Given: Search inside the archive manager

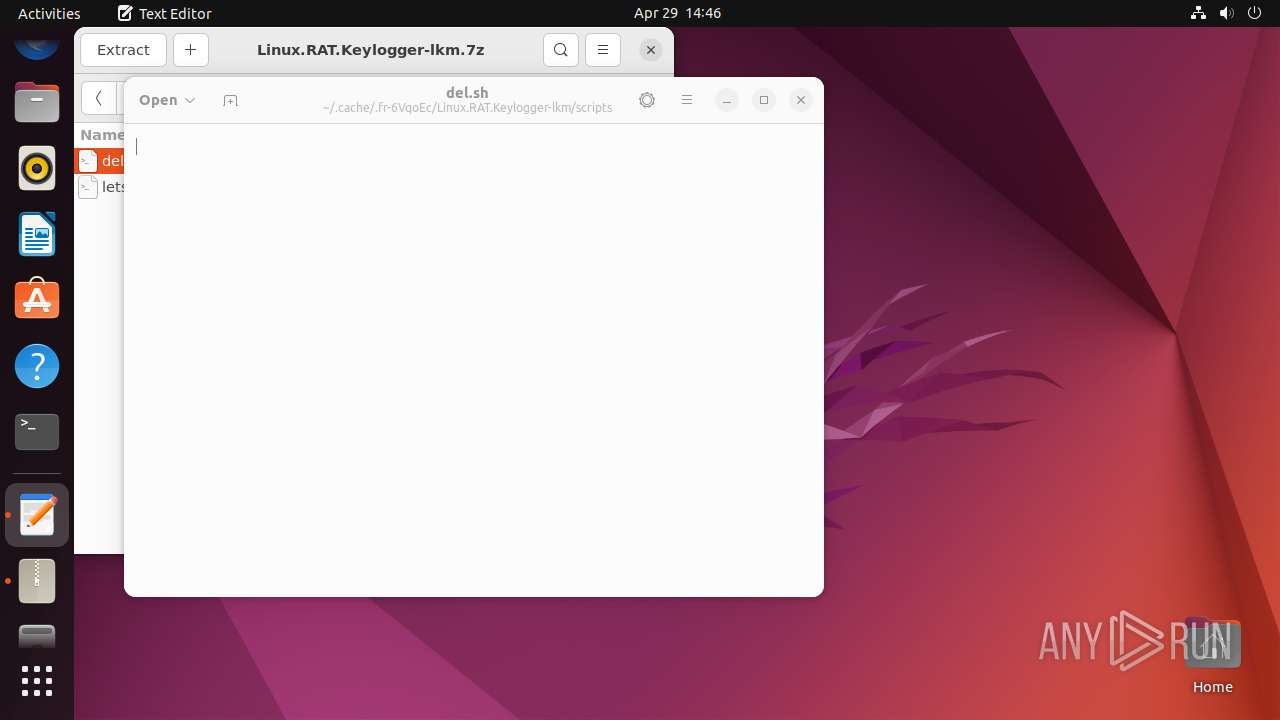Looking at the screenshot, I should pos(561,50).
